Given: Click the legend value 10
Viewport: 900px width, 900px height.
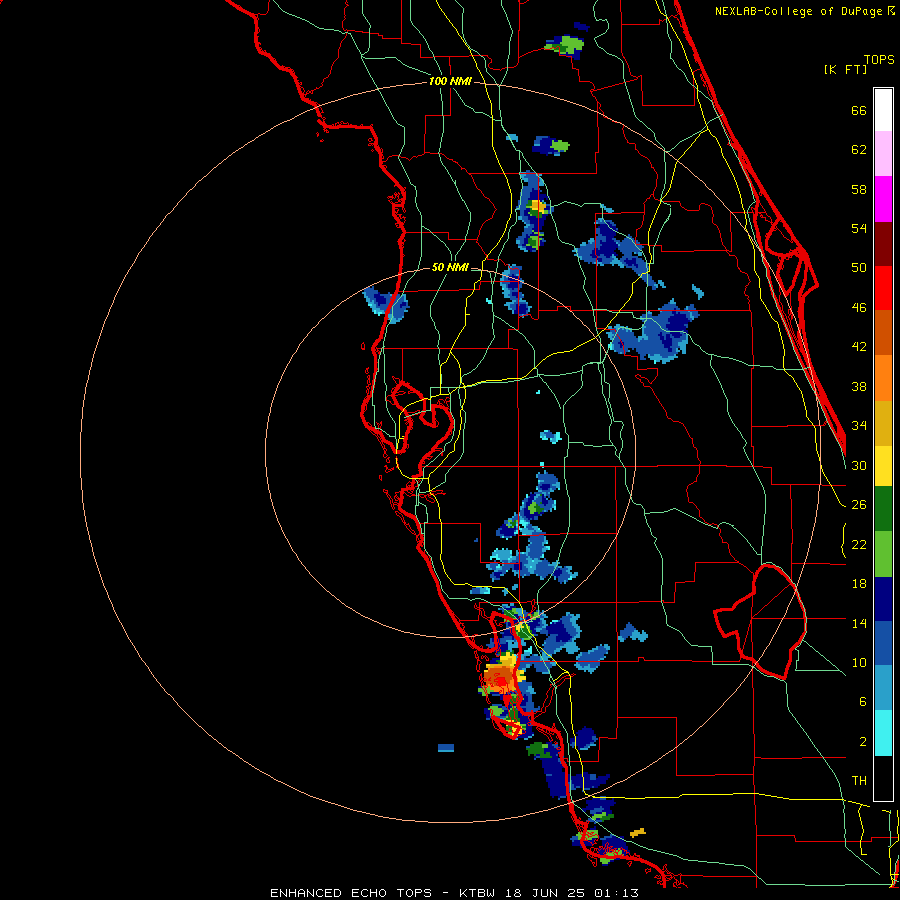Looking at the screenshot, I should [859, 662].
